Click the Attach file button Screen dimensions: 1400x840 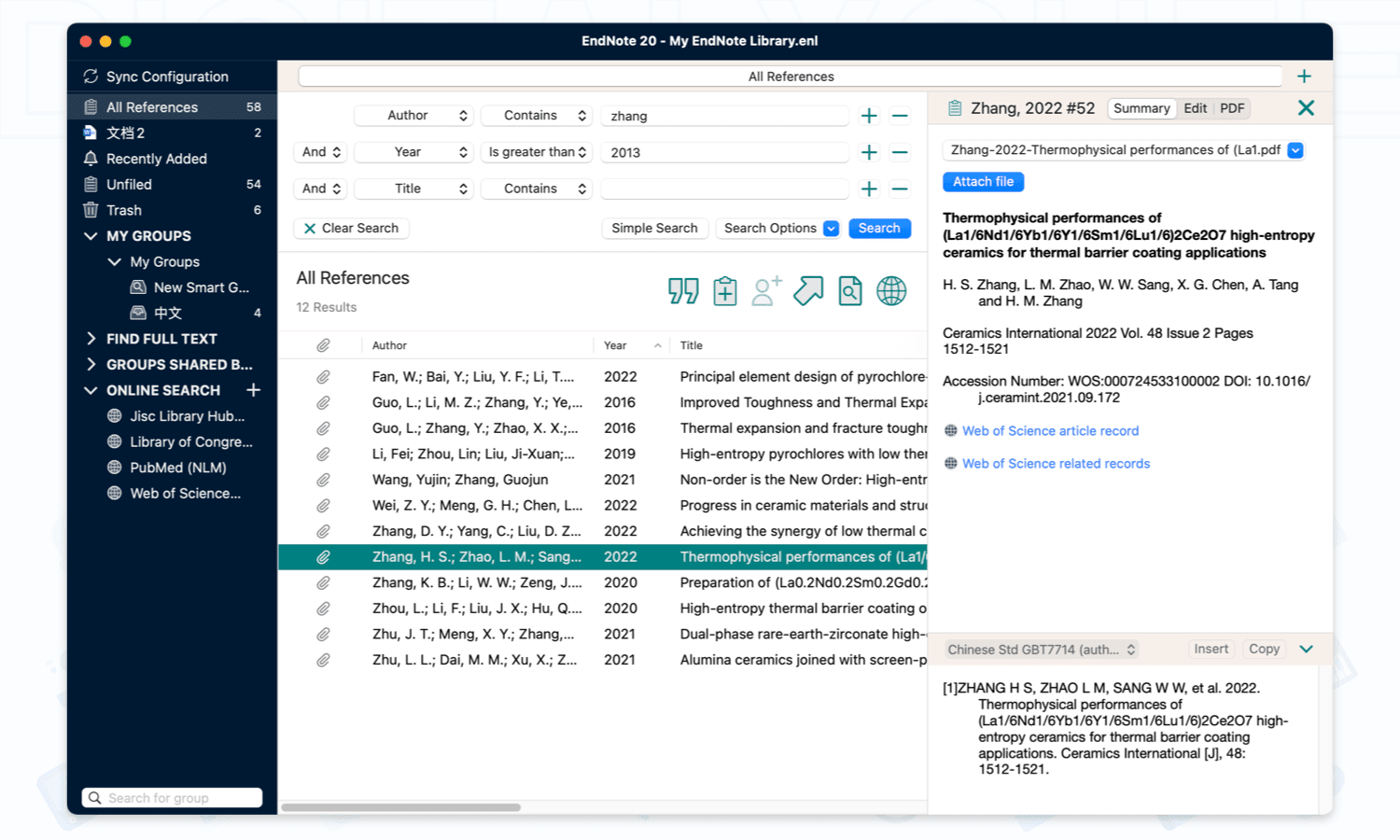point(983,181)
